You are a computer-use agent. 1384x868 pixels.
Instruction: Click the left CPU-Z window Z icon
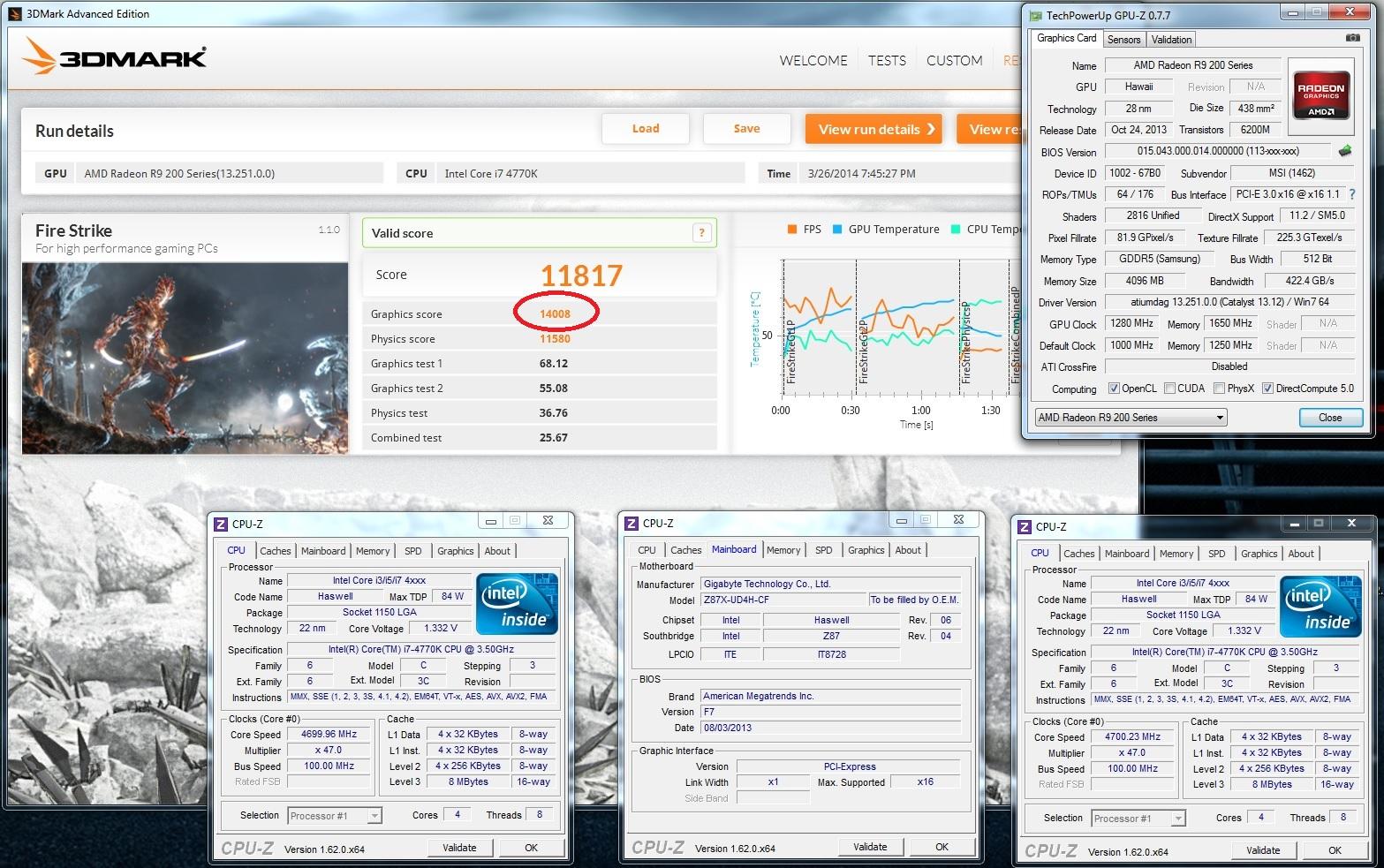(221, 523)
